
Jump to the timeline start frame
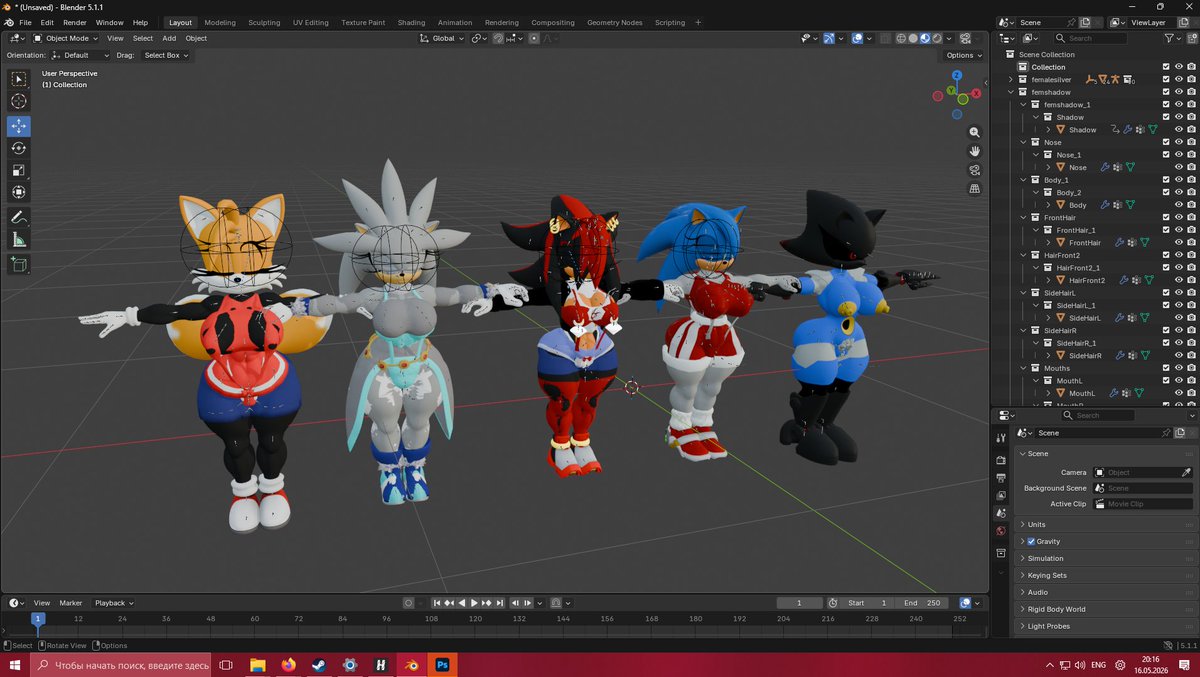[x=437, y=603]
